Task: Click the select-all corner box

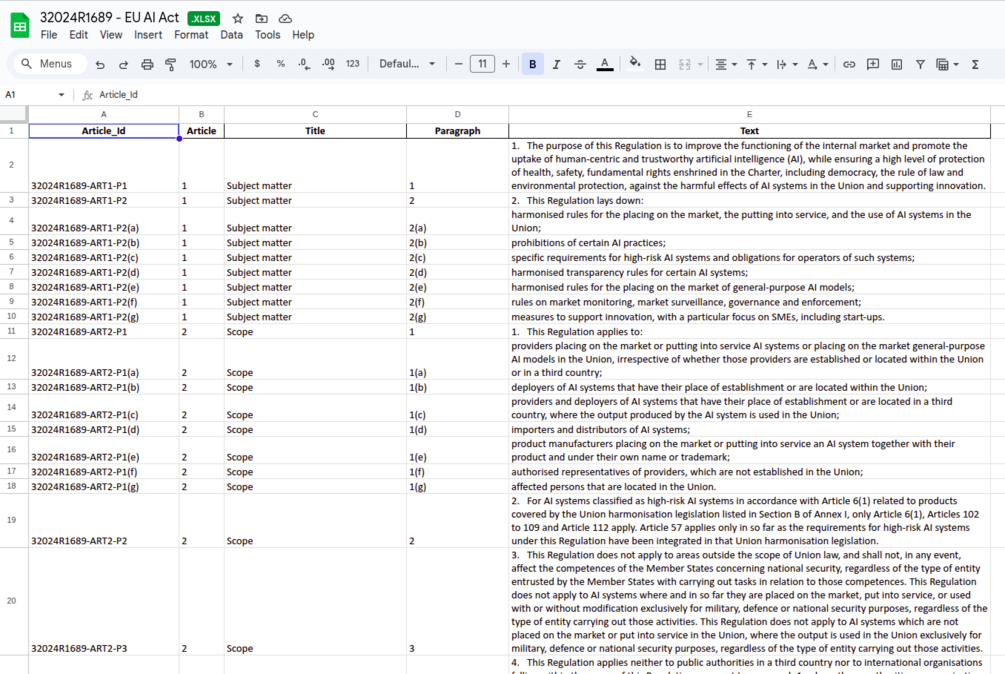Action: 13,114
